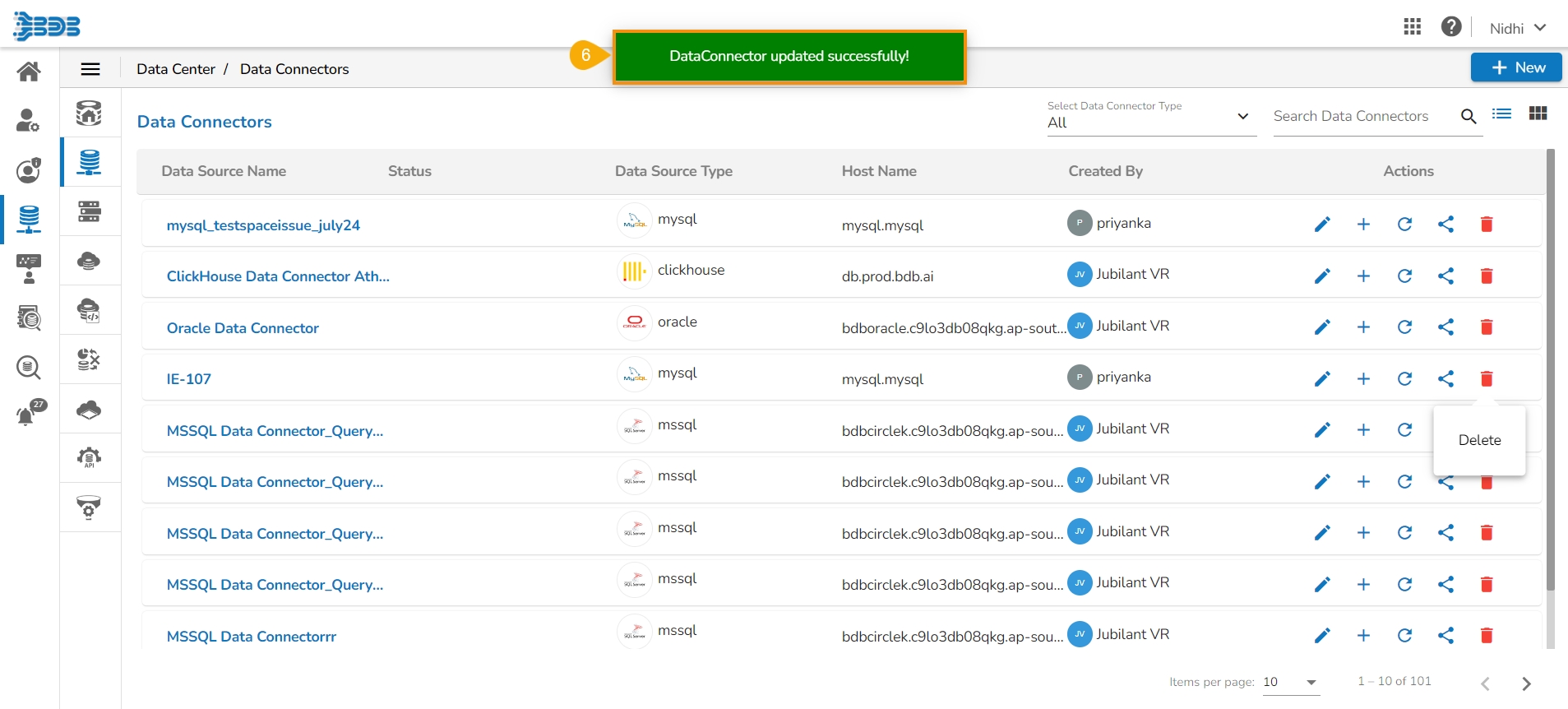Open the Oracle Data Connector link
1568x709 pixels.
pos(243,328)
